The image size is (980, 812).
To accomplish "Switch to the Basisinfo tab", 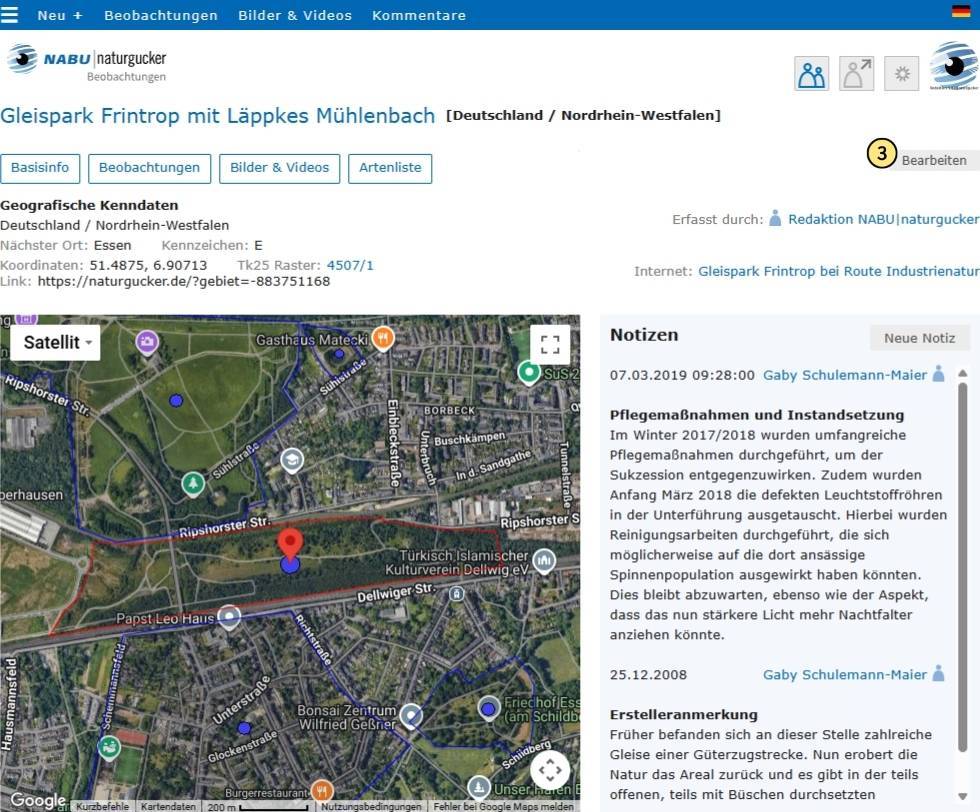I will click(x=40, y=168).
